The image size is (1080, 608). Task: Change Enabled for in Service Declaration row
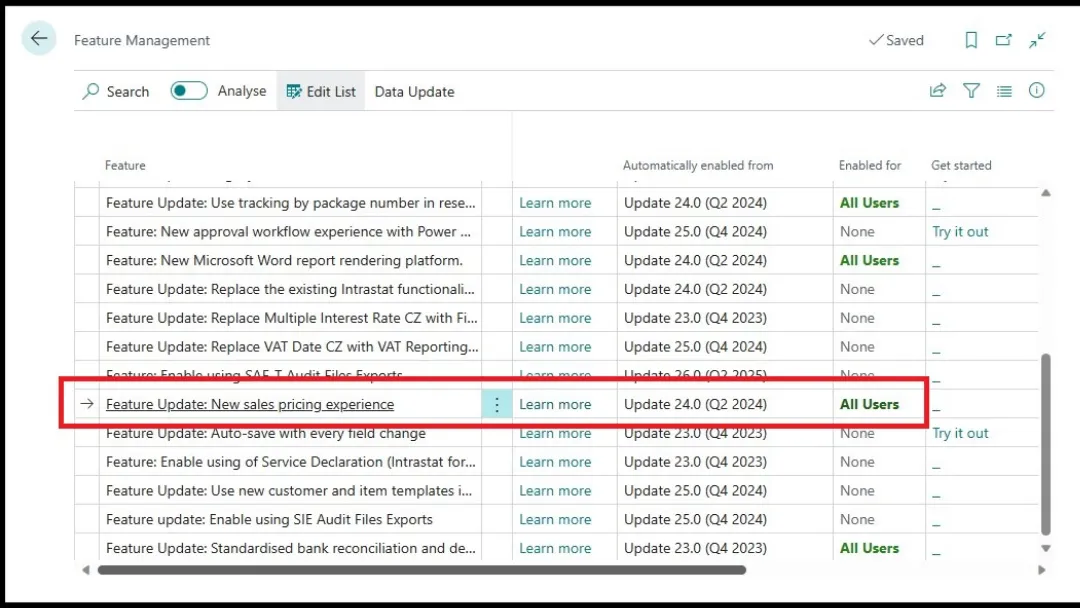pos(858,462)
